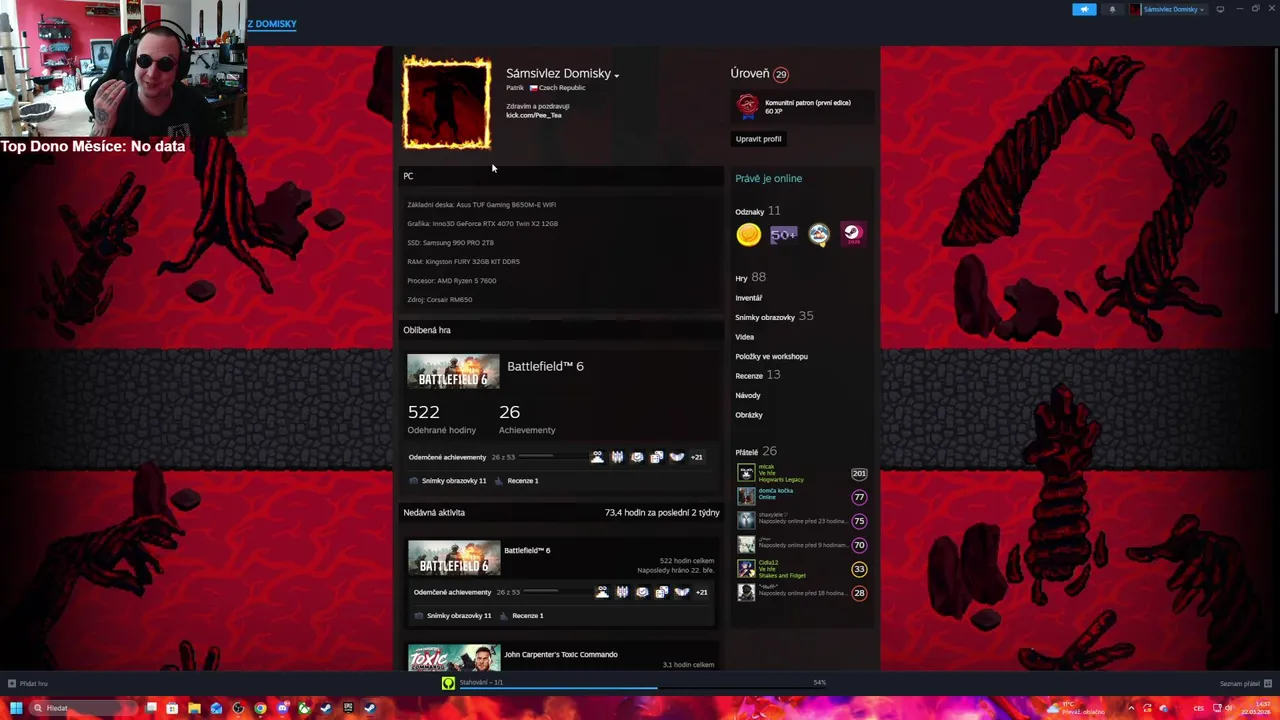Open Steam notifications bell
Viewport: 1280px width, 720px height.
coord(1112,9)
